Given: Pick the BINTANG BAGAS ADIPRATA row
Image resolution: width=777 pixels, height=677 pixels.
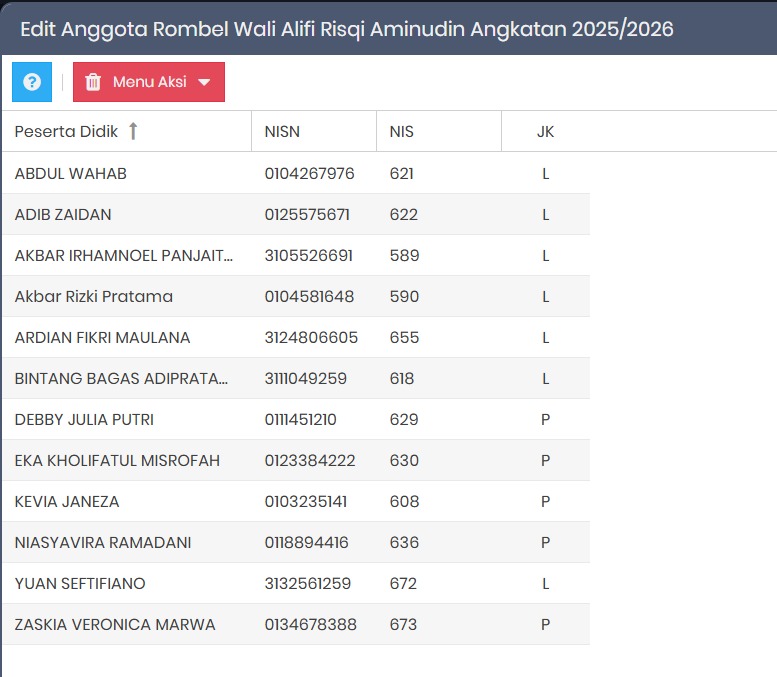Looking at the screenshot, I should pyautogui.click(x=121, y=379).
